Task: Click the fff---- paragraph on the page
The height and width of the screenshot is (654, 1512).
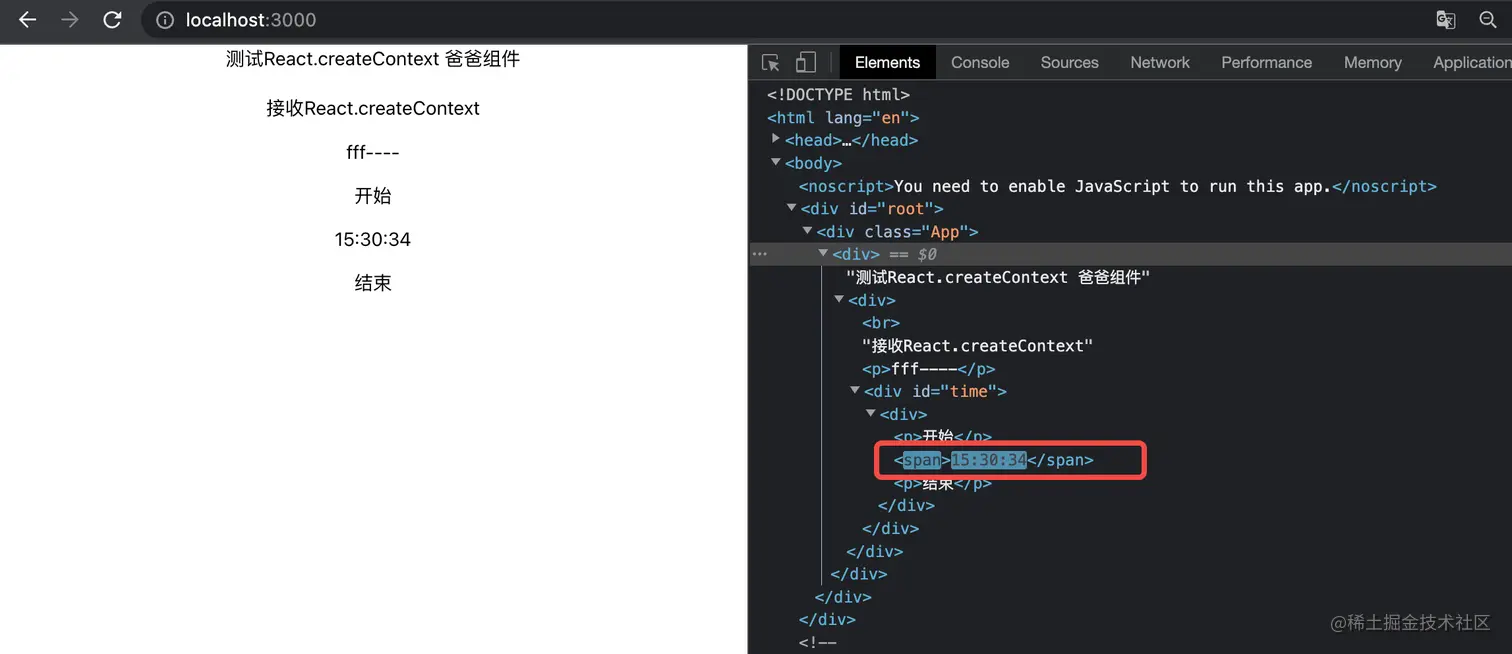Action: click(373, 152)
